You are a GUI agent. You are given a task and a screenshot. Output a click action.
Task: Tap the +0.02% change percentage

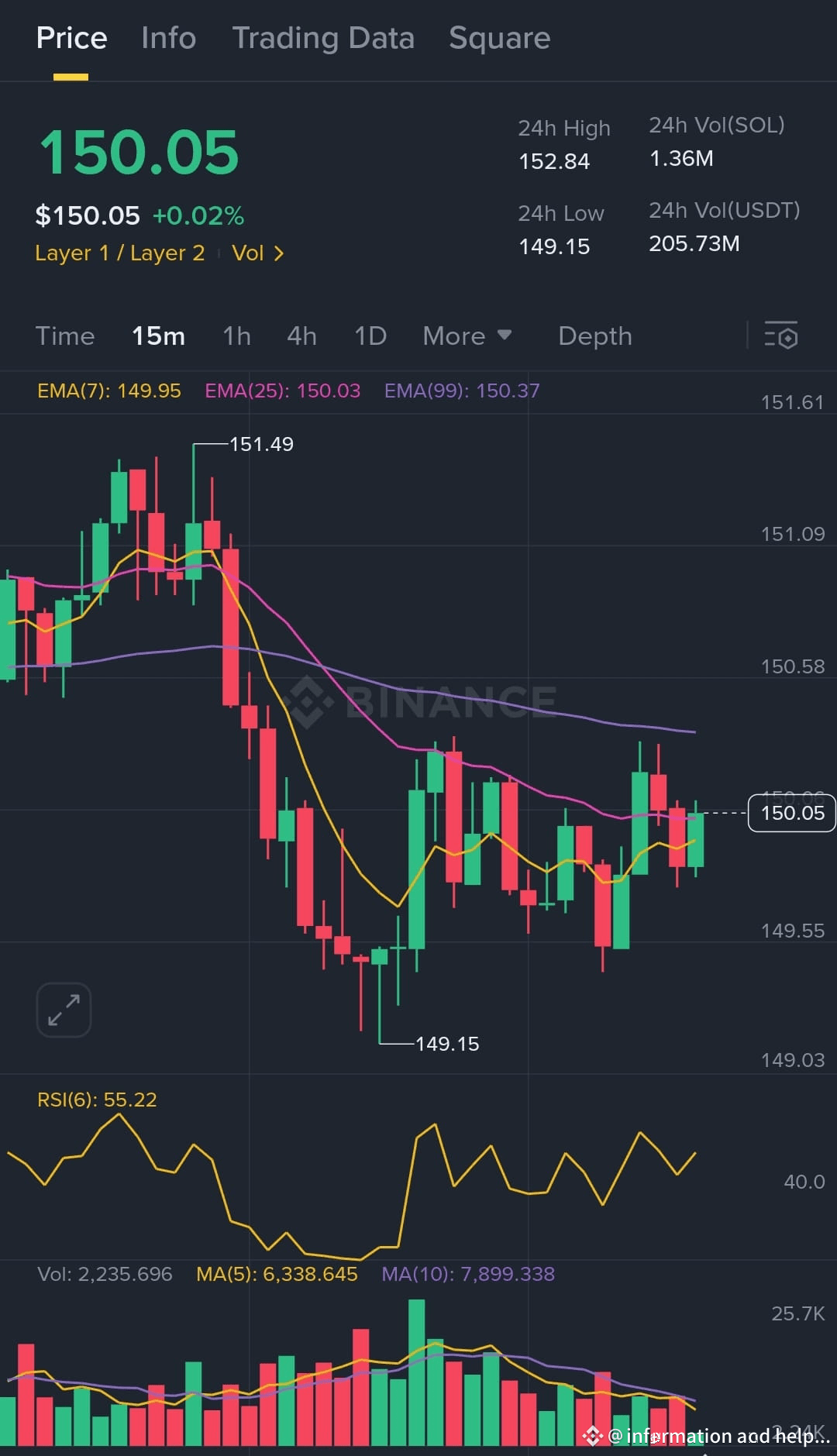point(198,215)
